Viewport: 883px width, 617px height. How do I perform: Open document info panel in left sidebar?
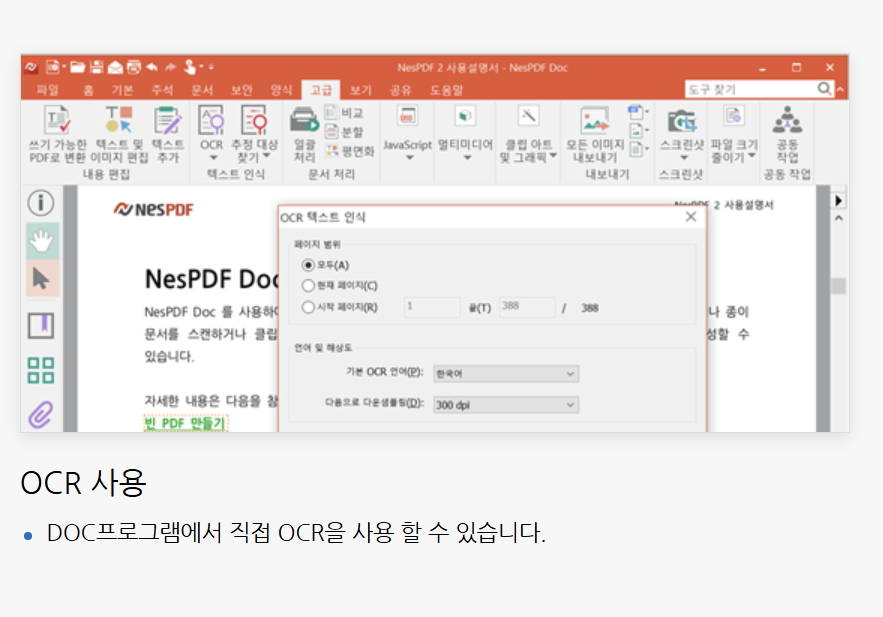(x=41, y=203)
